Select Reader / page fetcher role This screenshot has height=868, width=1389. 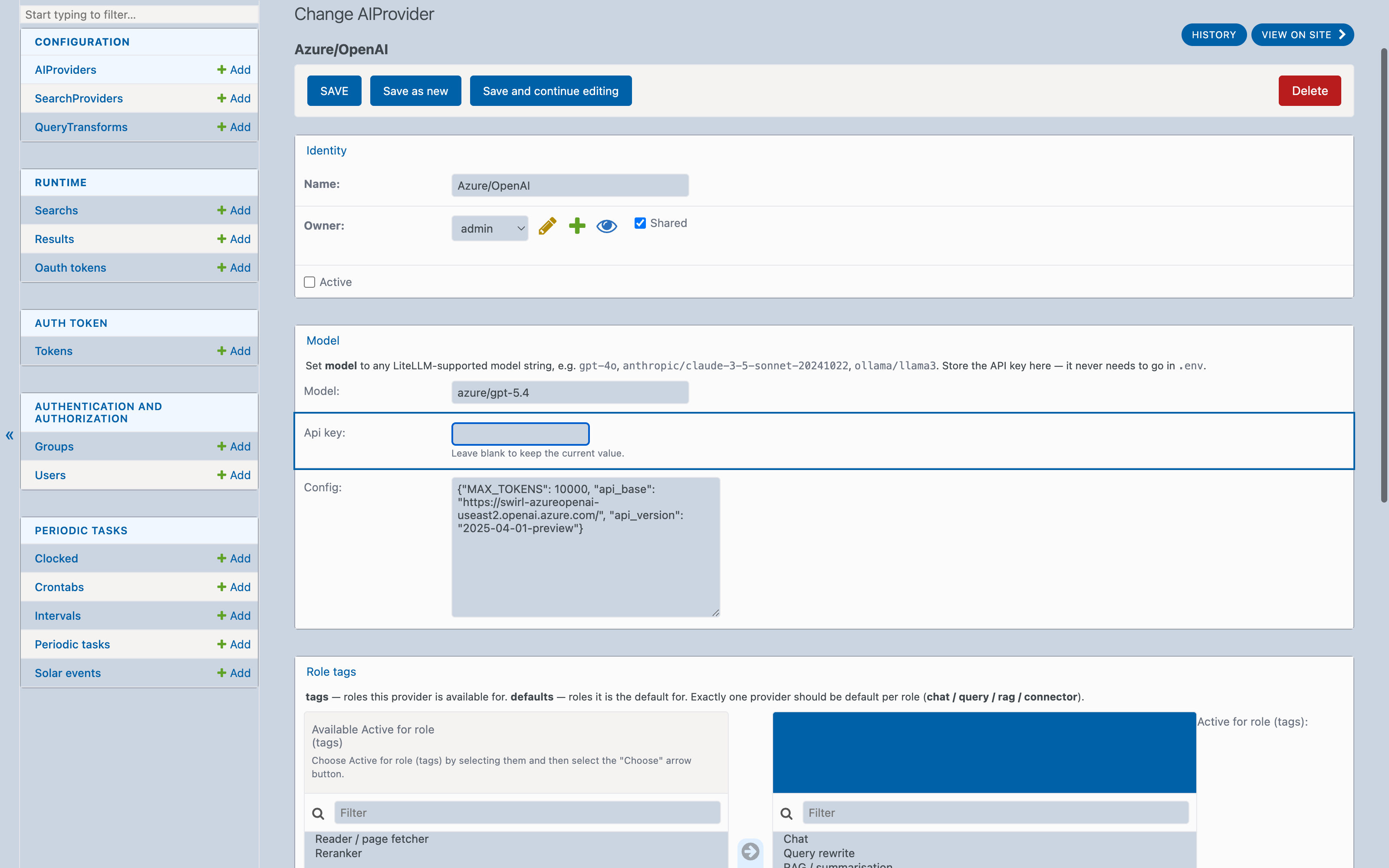372,839
